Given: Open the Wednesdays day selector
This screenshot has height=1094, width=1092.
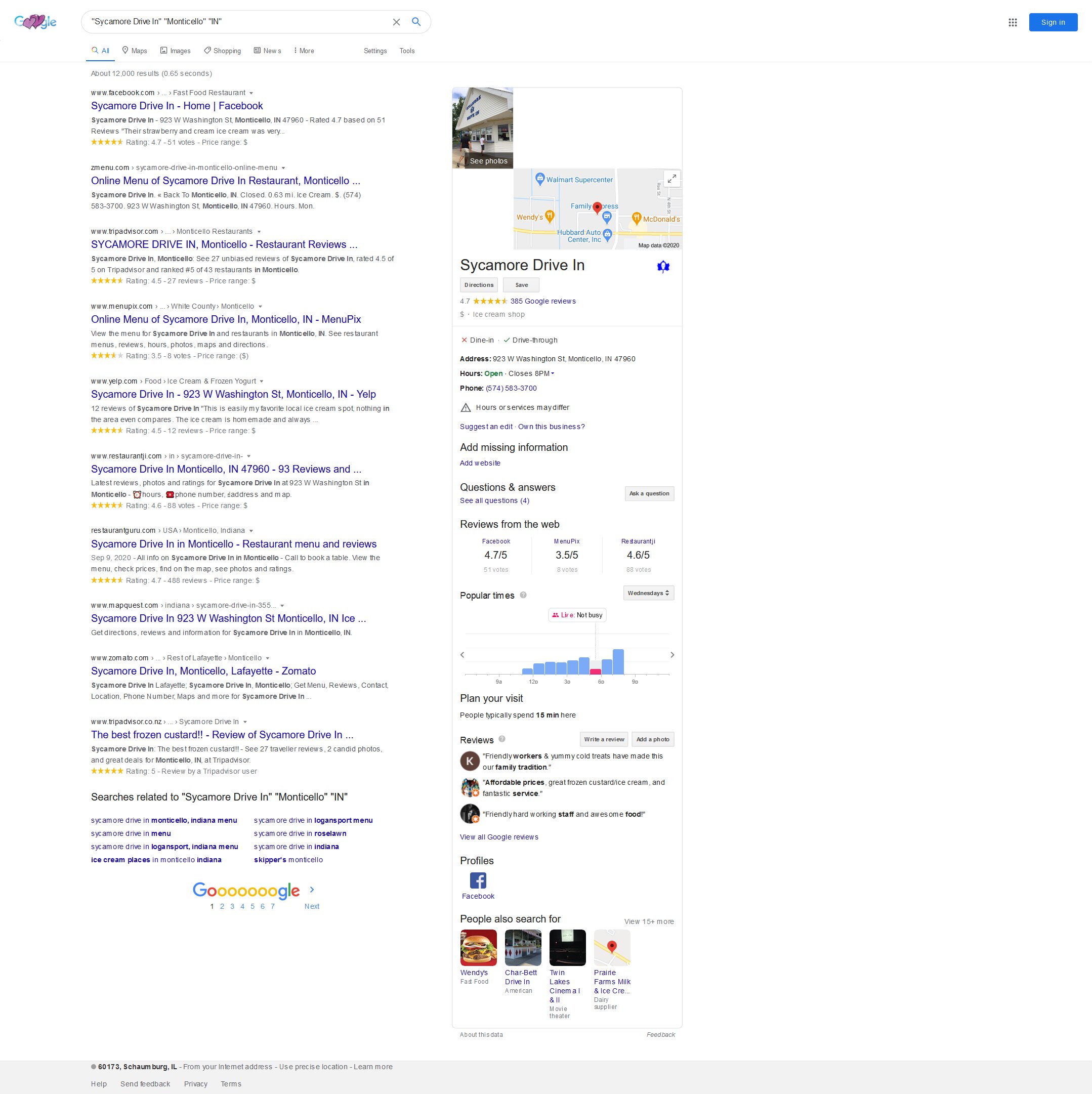Looking at the screenshot, I should click(x=649, y=593).
